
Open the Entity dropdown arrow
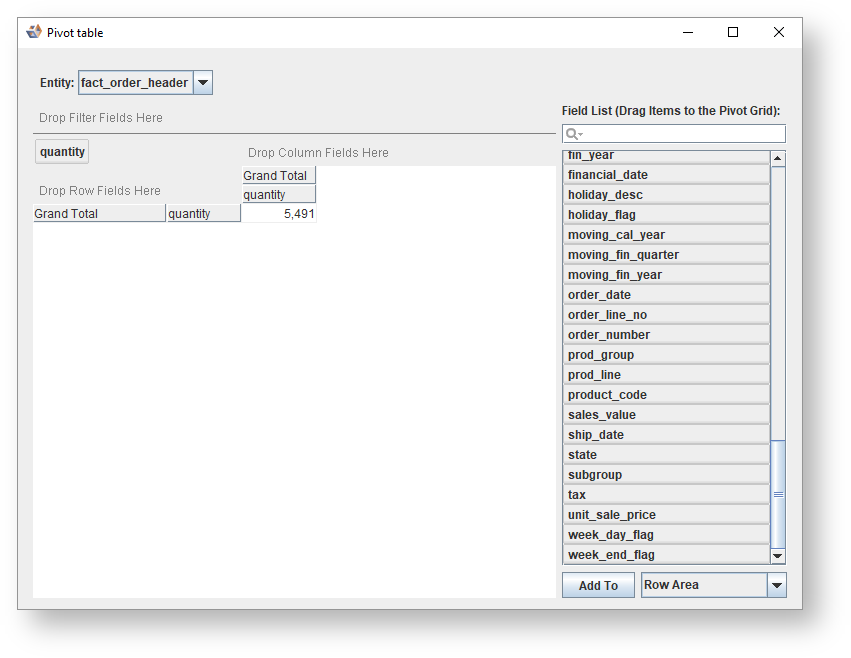click(202, 83)
